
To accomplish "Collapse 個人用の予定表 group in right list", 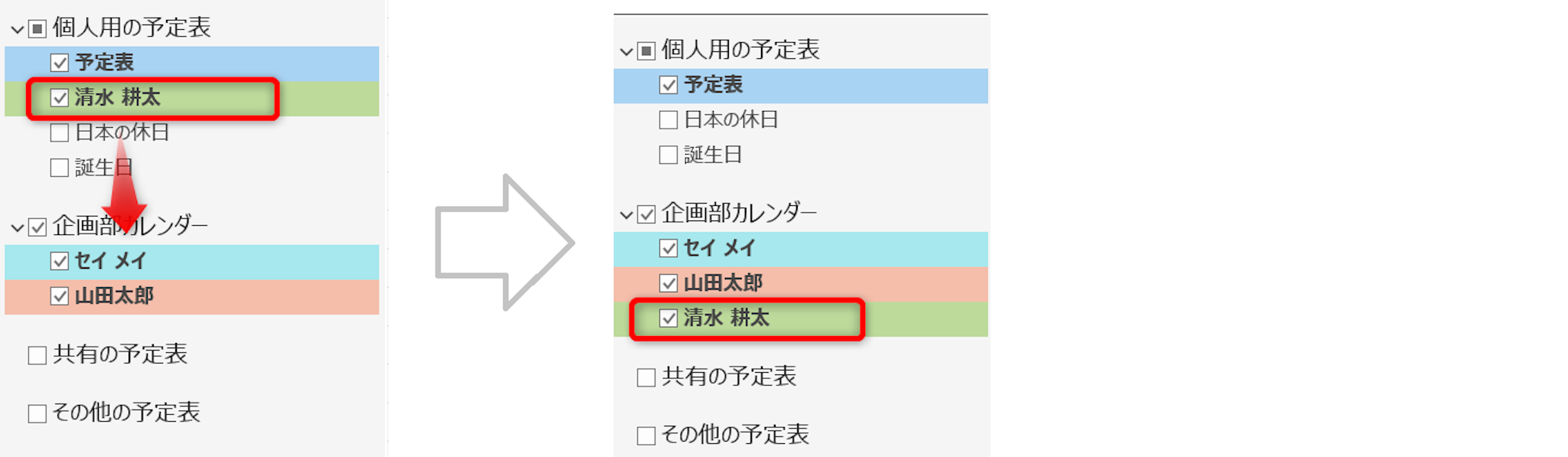I will [626, 52].
